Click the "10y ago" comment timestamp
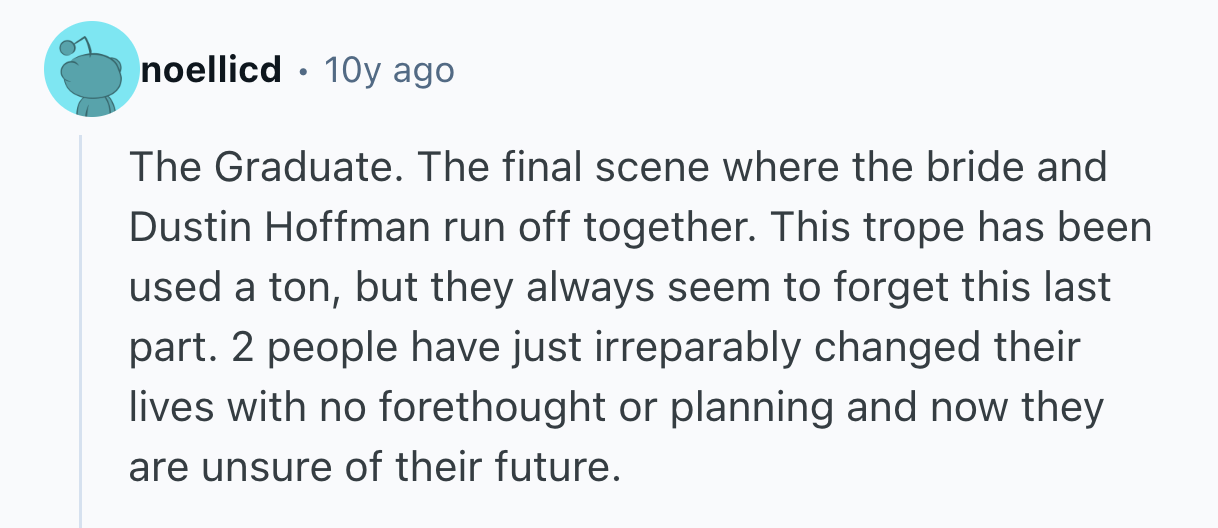 389,71
